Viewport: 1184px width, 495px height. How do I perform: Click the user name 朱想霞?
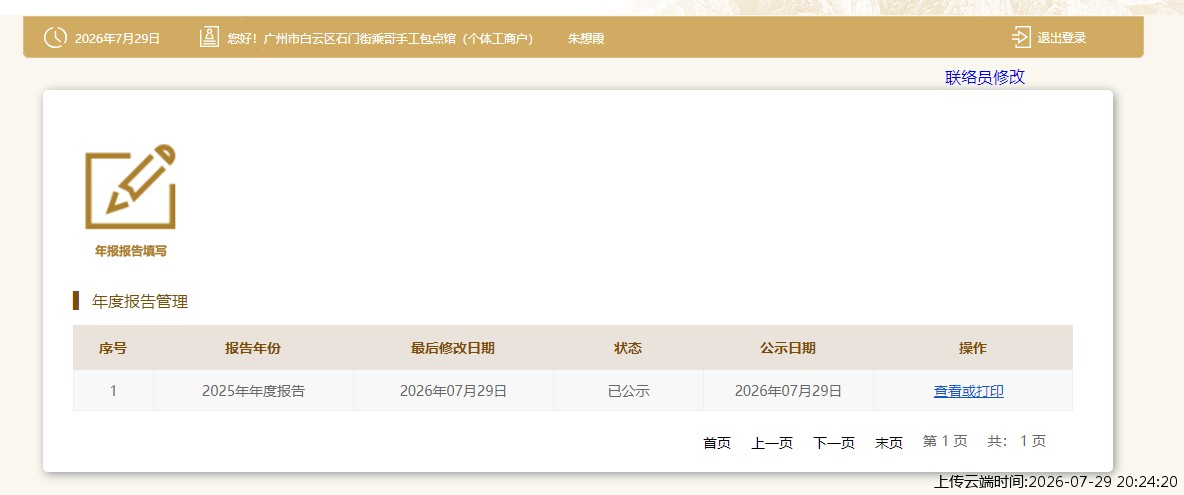[x=586, y=38]
